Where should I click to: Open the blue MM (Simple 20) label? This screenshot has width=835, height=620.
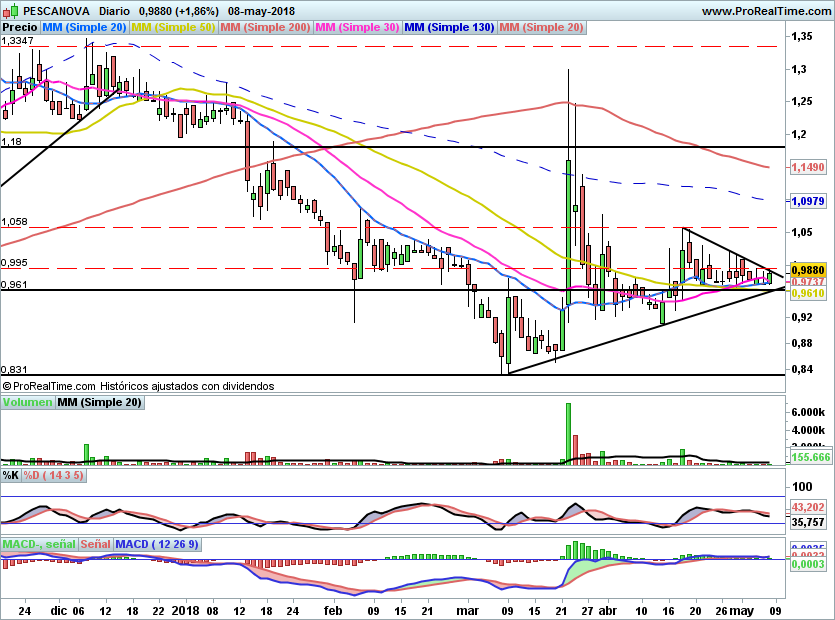point(84,28)
